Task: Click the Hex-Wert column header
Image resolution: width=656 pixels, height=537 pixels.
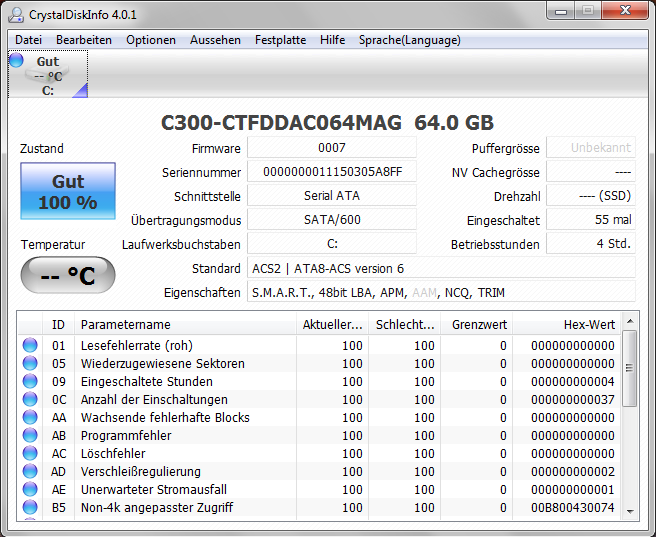Action: [x=567, y=325]
